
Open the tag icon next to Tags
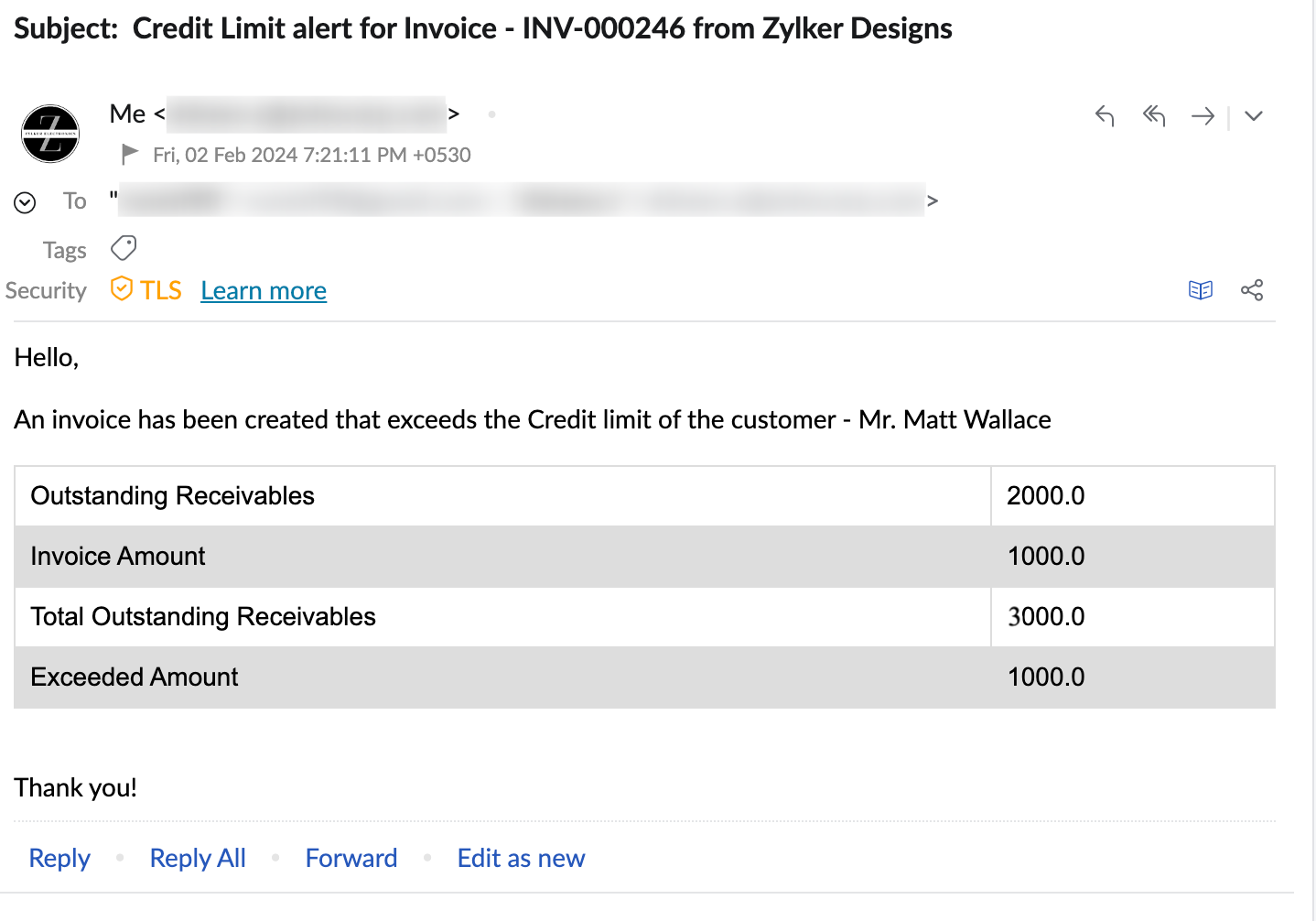pos(123,248)
